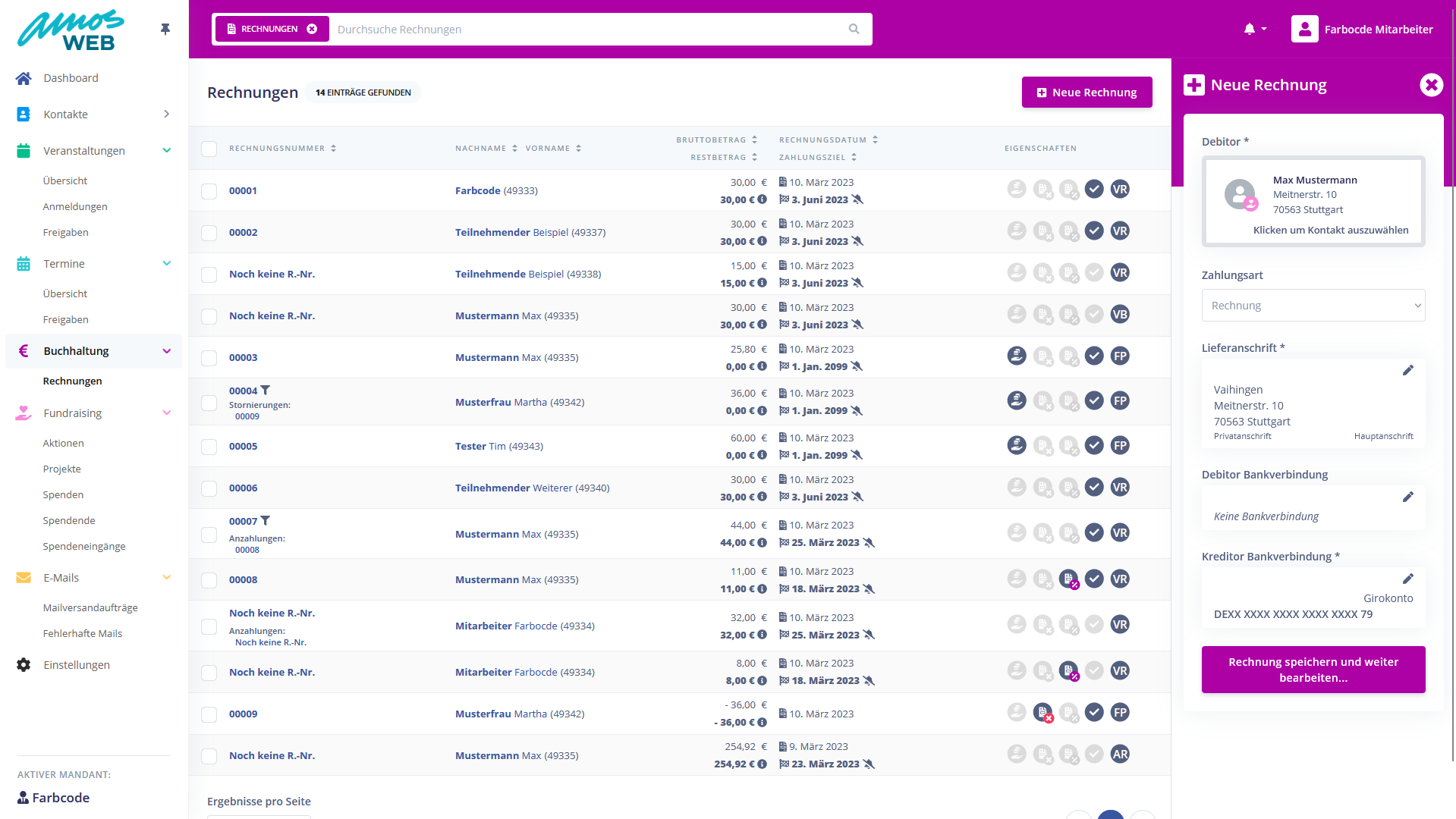Click the Durchsuche Rechnungen search field
The image size is (1456, 819).
click(589, 30)
